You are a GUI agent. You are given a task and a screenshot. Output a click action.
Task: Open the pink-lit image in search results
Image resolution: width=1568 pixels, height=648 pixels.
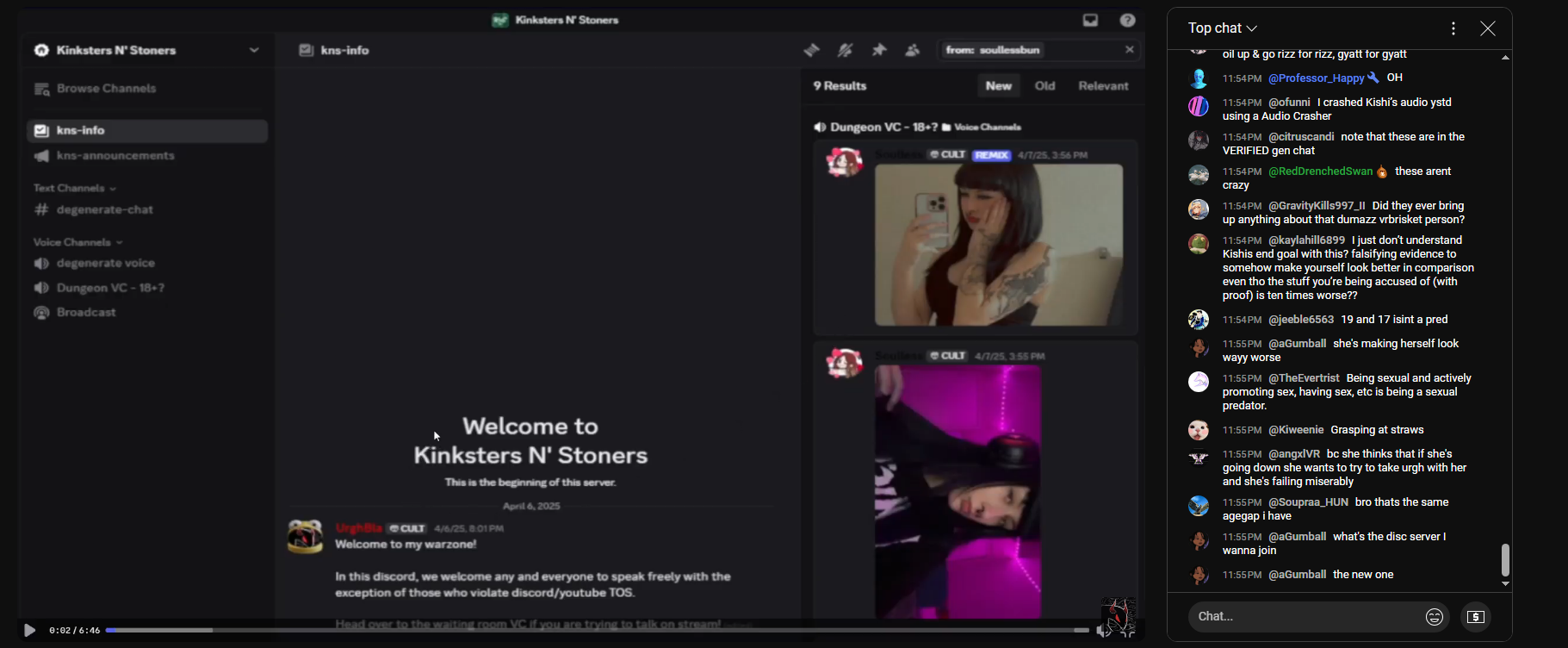click(958, 491)
